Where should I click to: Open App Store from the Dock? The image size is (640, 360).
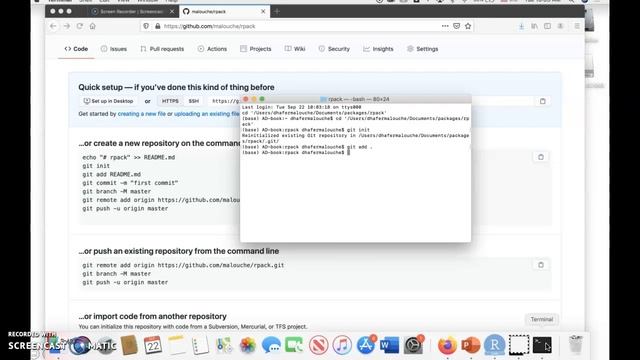(x=366, y=345)
